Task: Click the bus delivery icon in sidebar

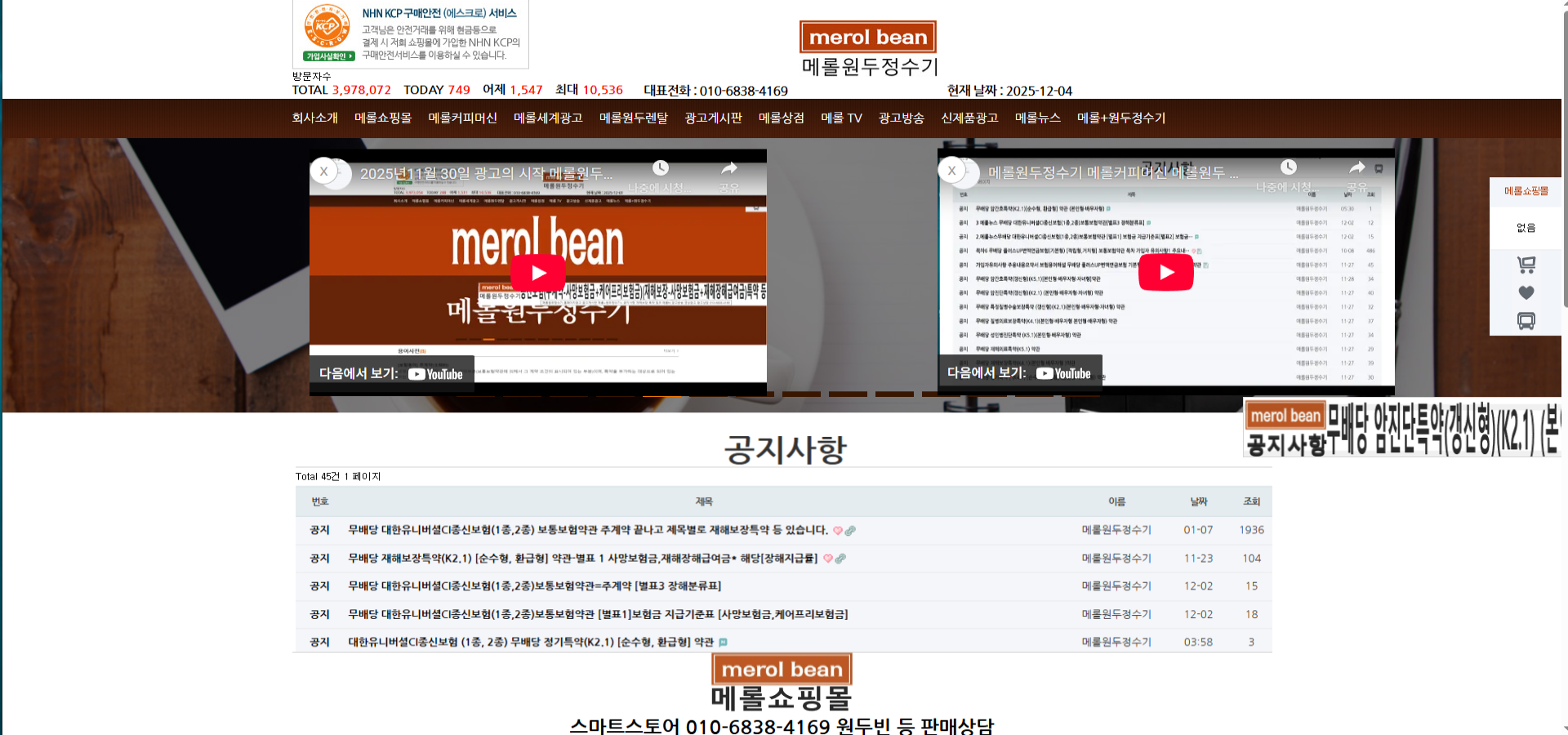Action: coord(1526,321)
